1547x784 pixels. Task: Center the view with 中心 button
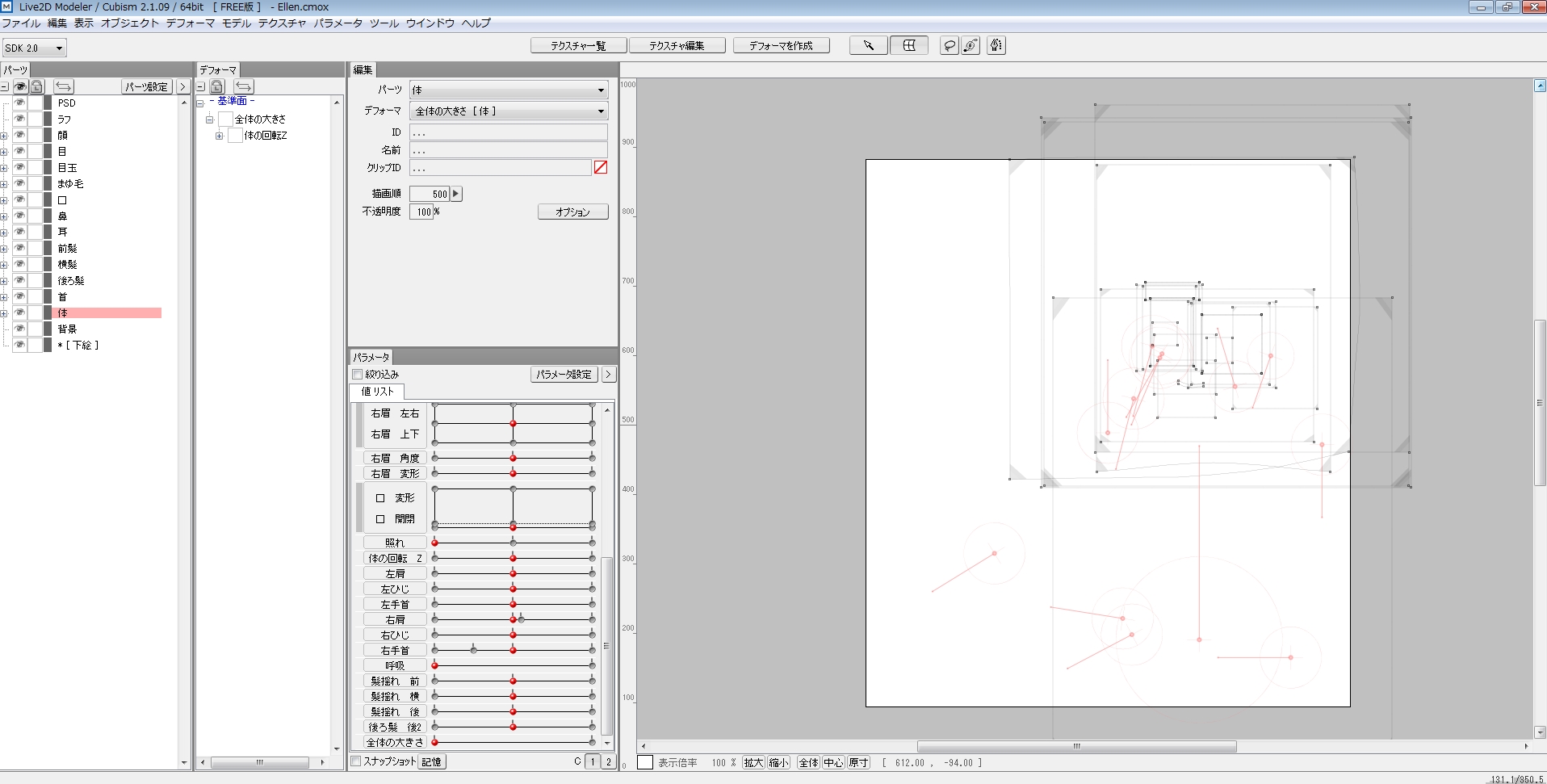[833, 762]
